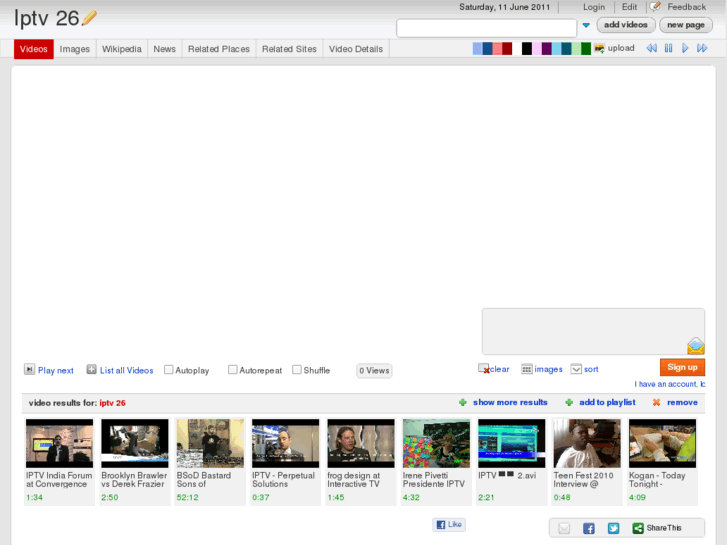Switch to the Videos tab
The height and width of the screenshot is (545, 727).
point(33,49)
